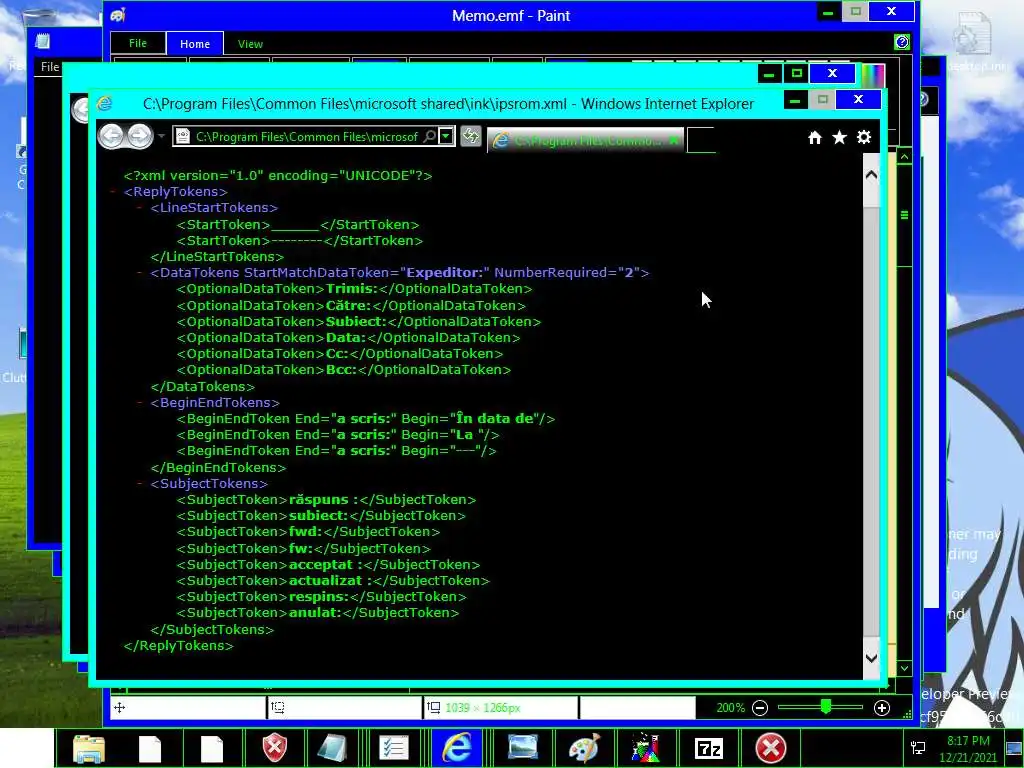Click the clock showing 8:17 PM

coord(968,748)
